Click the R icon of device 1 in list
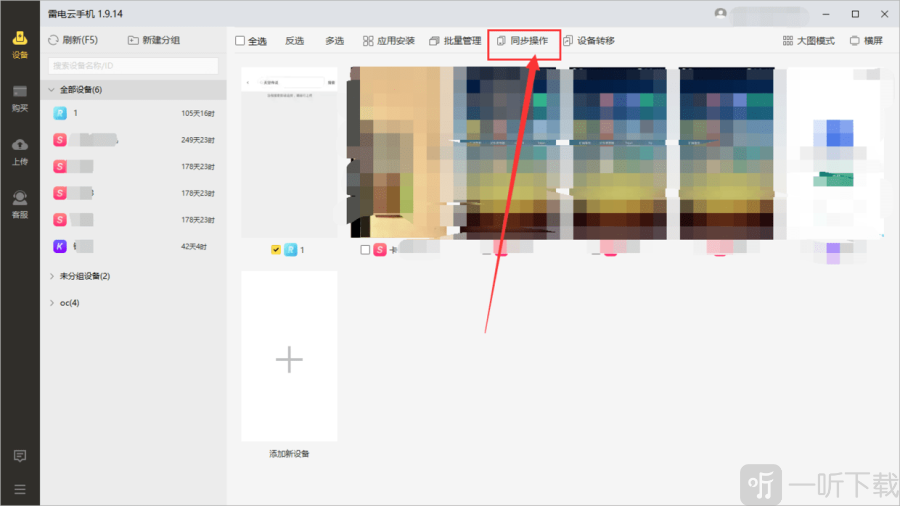The height and width of the screenshot is (506, 900). point(60,113)
